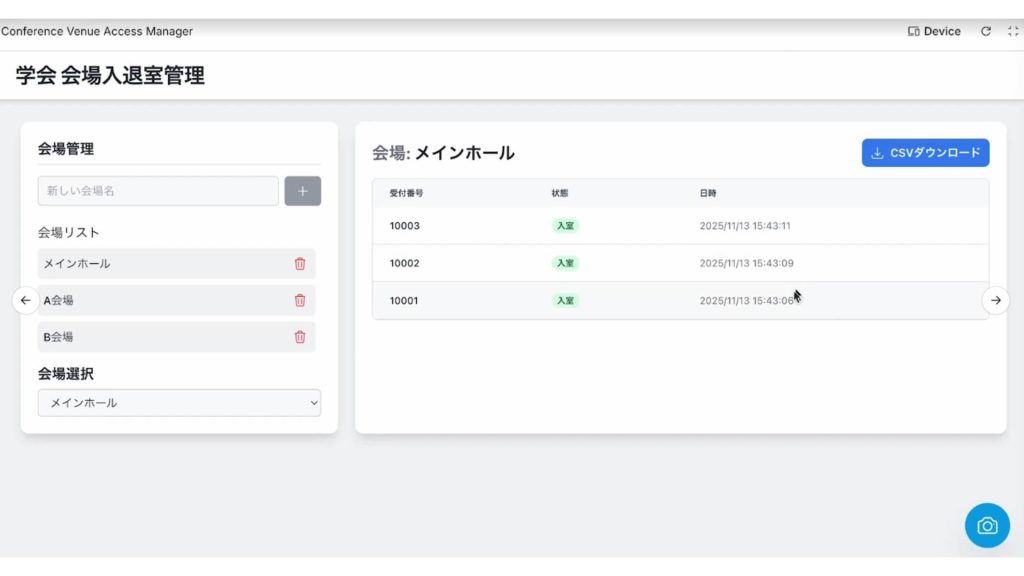Image resolution: width=1024 pixels, height=576 pixels.
Task: Download the CSVダウンロード file
Action: (925, 153)
